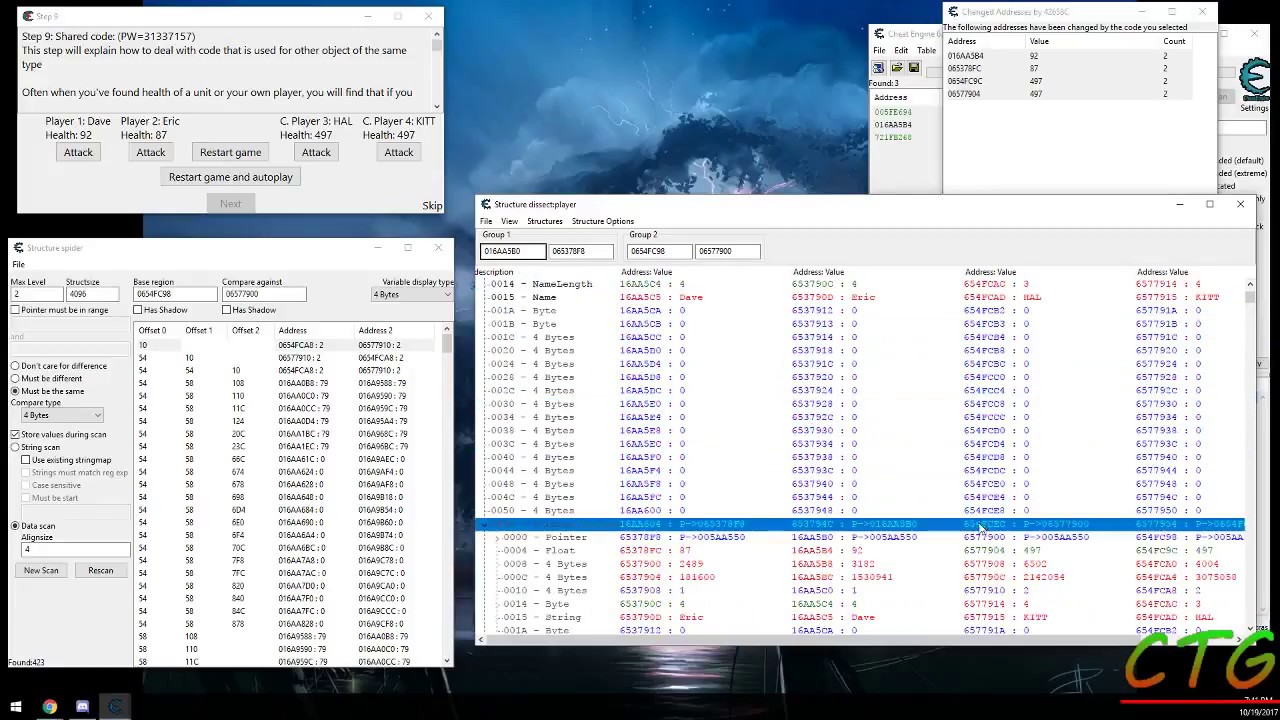Attack as Player 1 Dave
Screen dimensions: 1280x720
point(78,153)
